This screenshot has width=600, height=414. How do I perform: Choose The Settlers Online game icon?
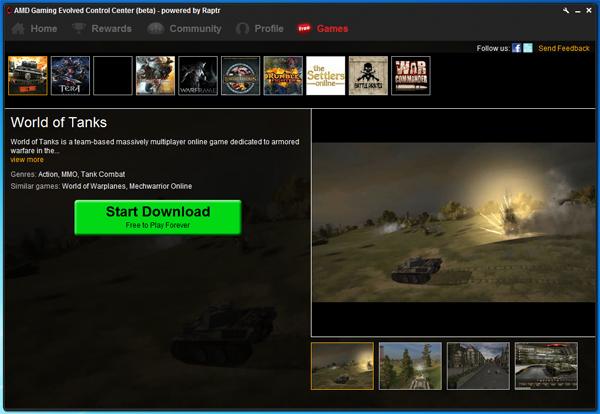pos(325,76)
